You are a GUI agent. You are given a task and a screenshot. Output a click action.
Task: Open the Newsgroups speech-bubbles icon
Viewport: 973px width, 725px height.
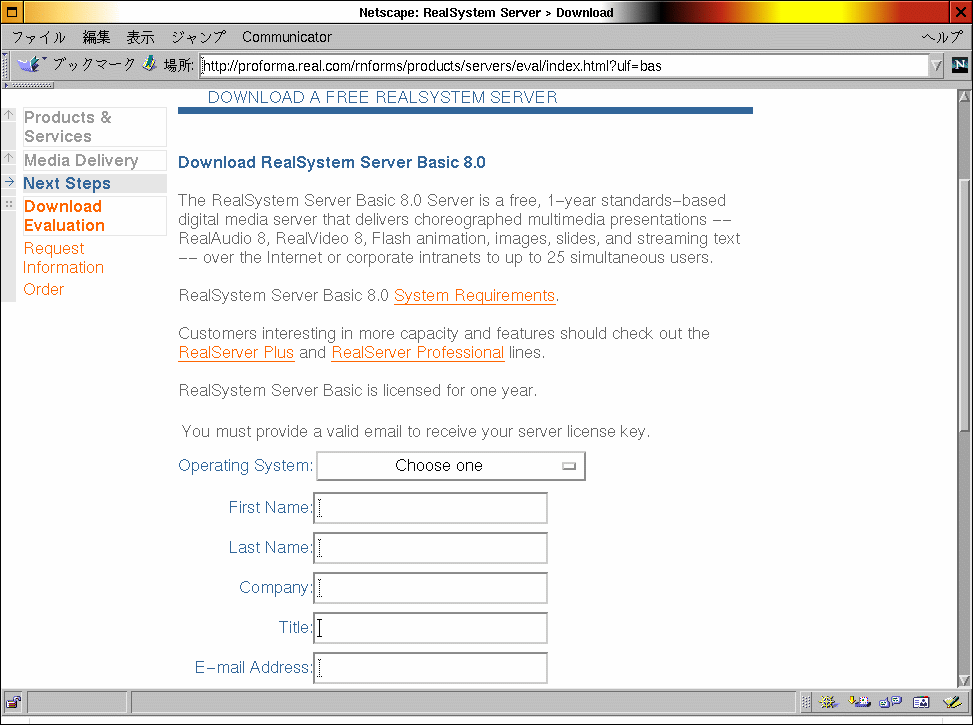click(x=890, y=702)
